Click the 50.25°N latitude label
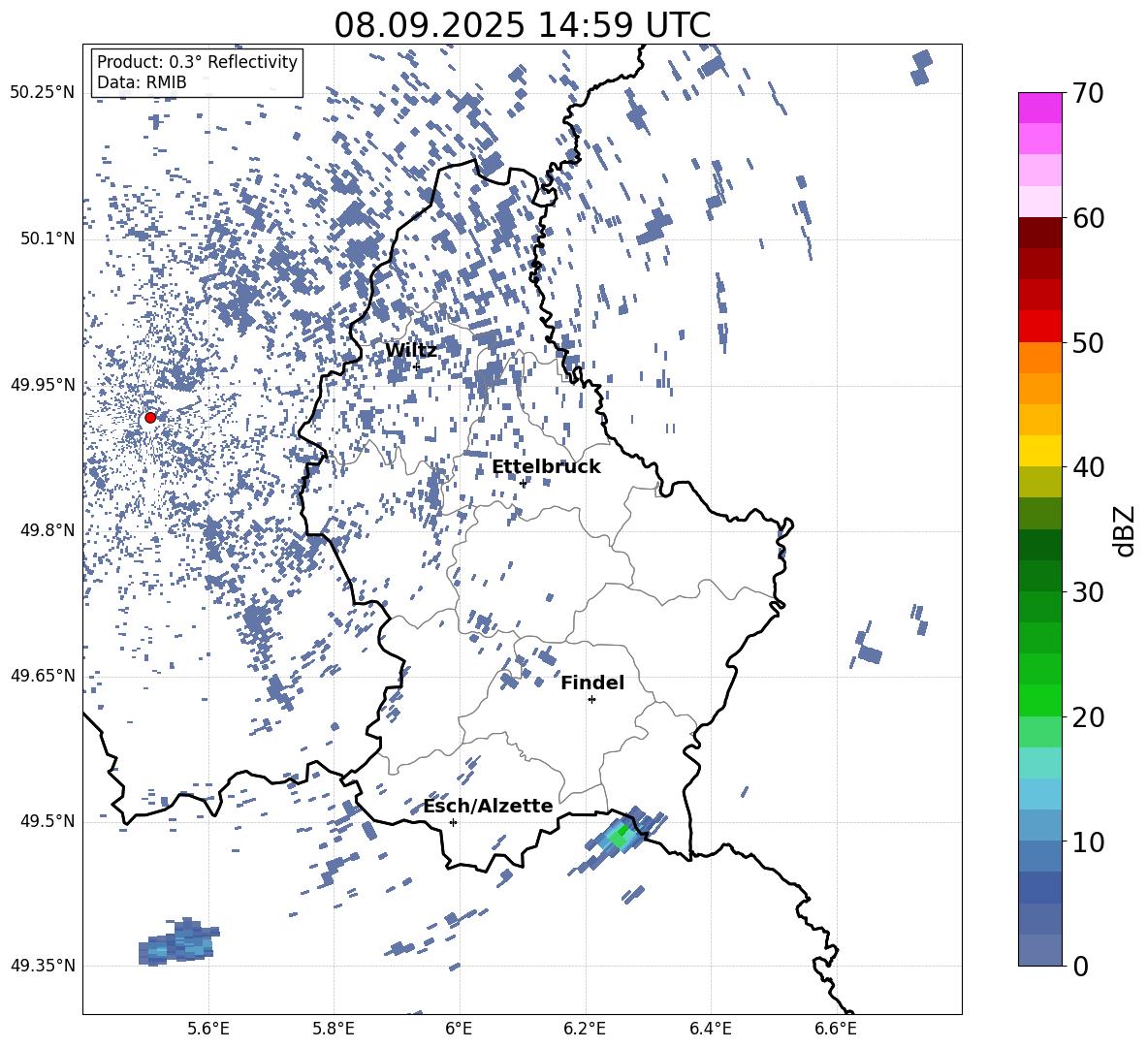Image resolution: width=1148 pixels, height=1048 pixels. (x=43, y=93)
